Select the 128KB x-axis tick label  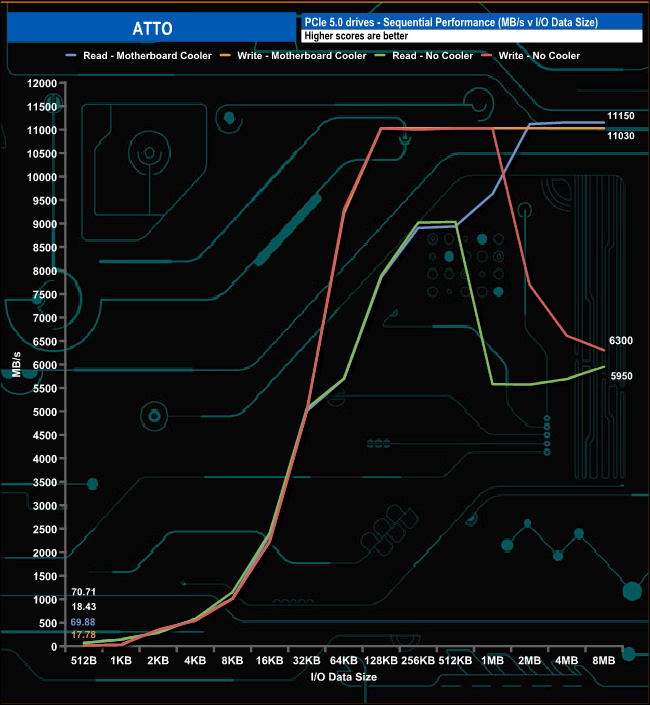(x=383, y=661)
